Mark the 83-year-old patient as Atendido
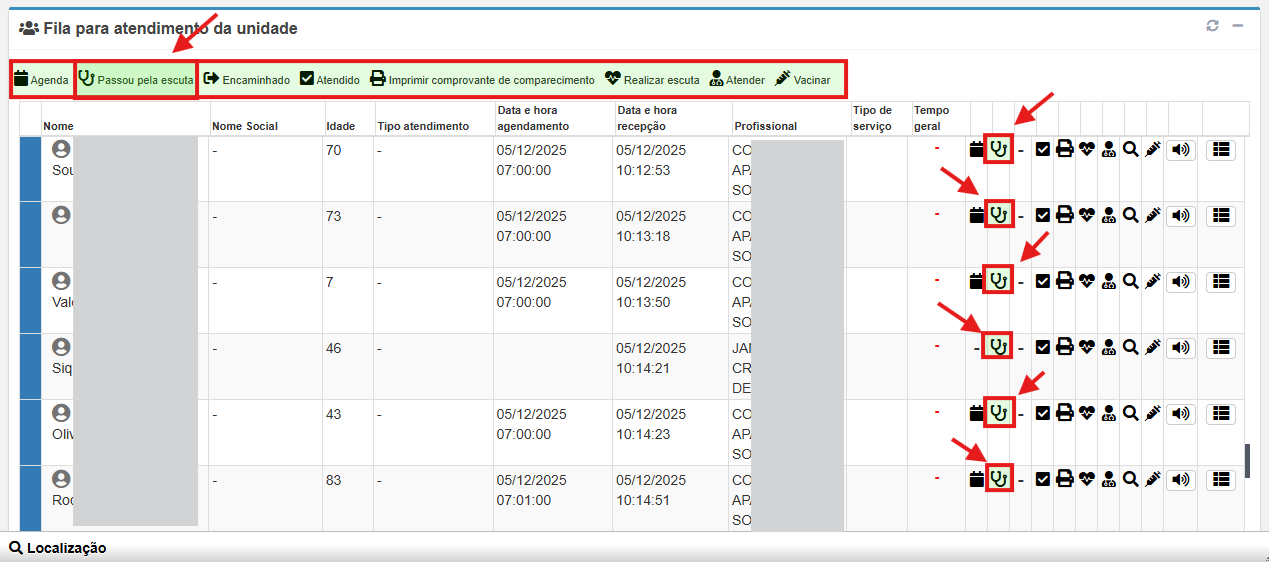This screenshot has width=1269, height=562. pyautogui.click(x=1043, y=479)
